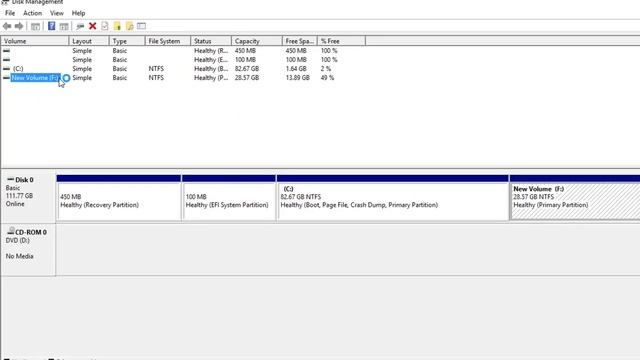
Task: Click the view settings window icon in toolbar
Action: tap(141, 26)
